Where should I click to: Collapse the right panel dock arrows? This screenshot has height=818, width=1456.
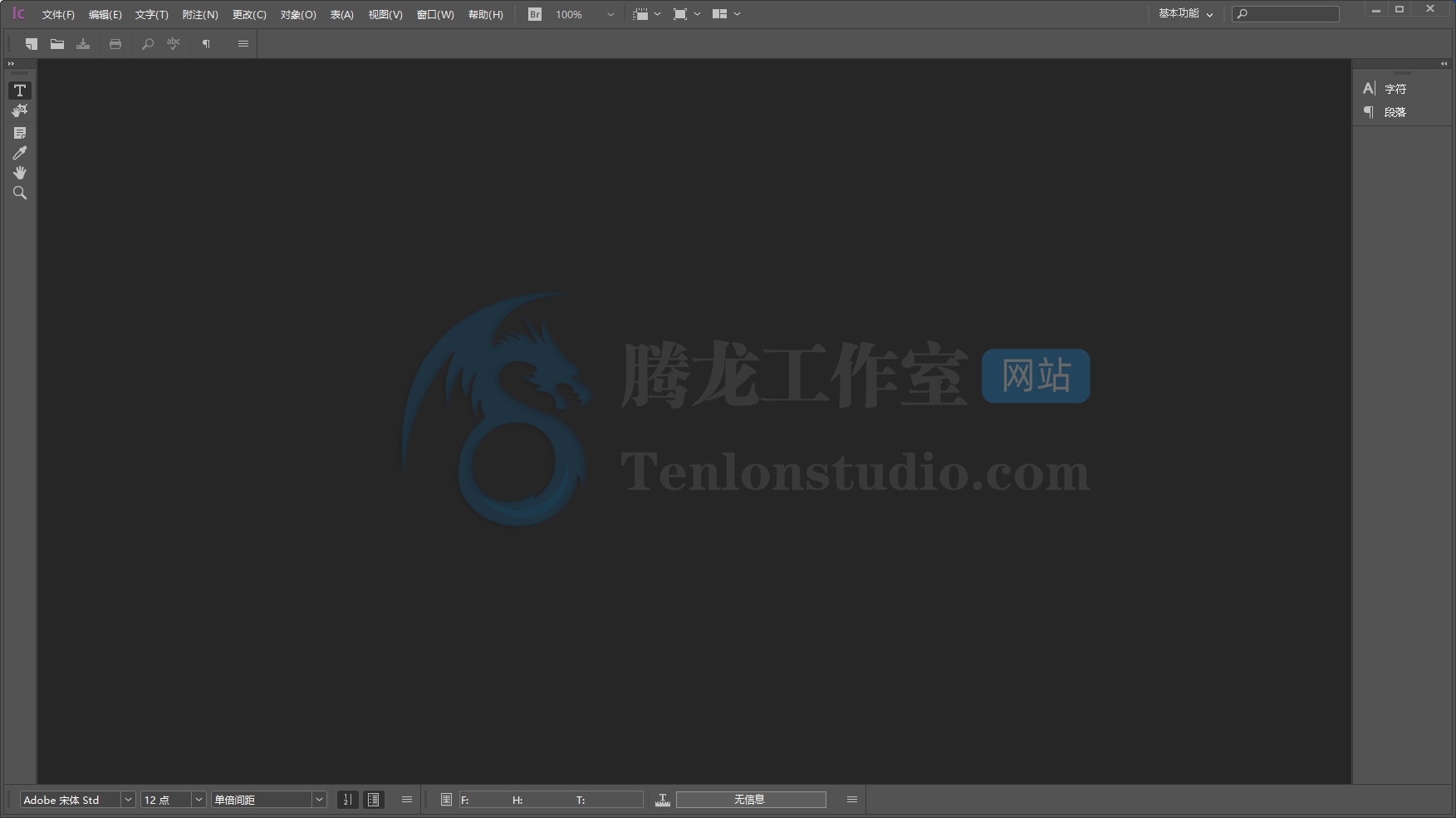(x=1444, y=64)
